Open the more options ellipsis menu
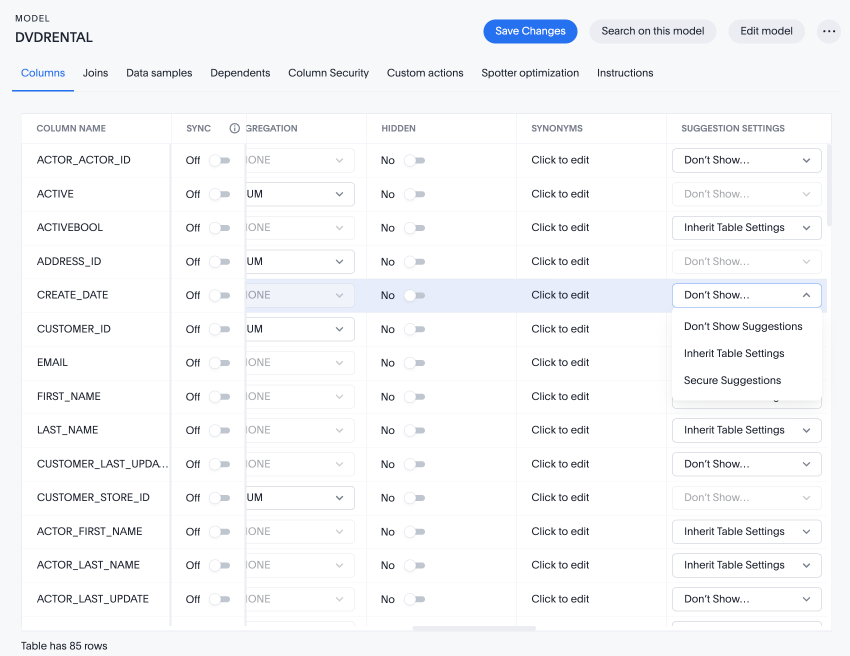The height and width of the screenshot is (656, 850). (828, 31)
